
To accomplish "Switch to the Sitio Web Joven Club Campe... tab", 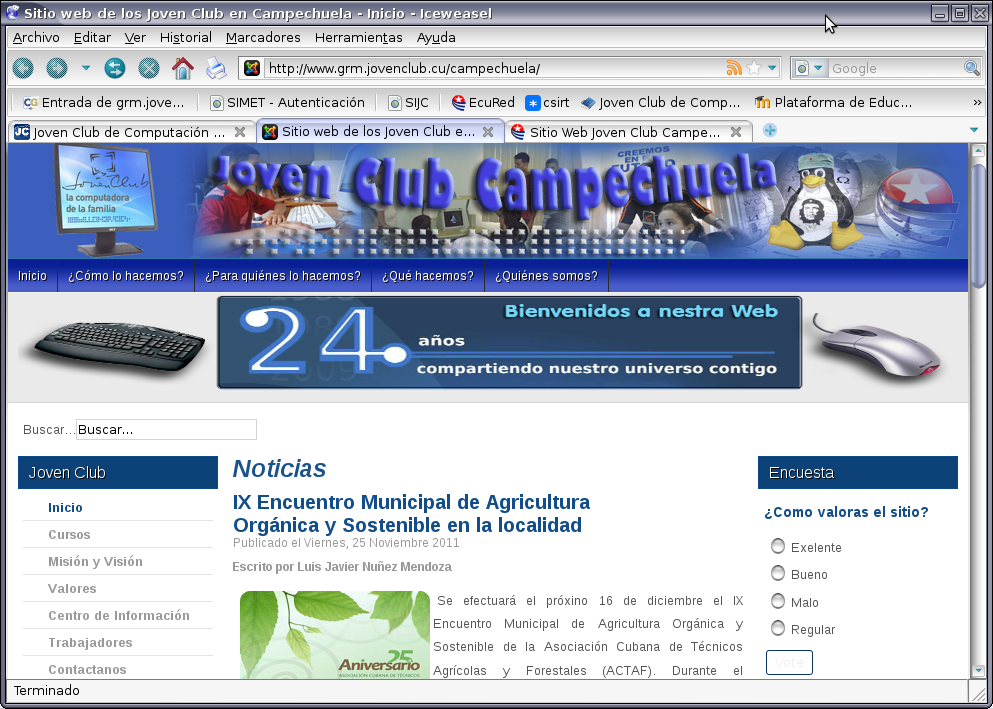I will click(624, 132).
